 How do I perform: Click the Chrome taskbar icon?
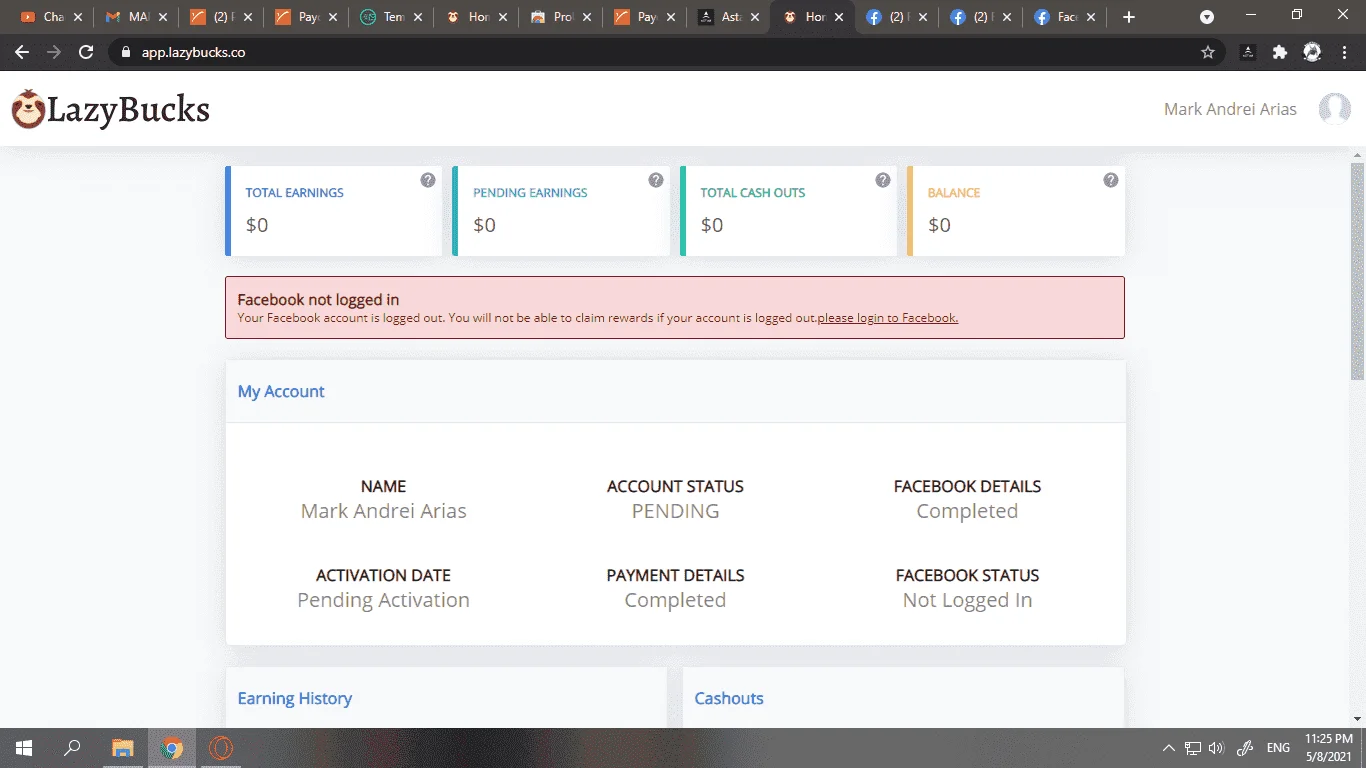[172, 748]
